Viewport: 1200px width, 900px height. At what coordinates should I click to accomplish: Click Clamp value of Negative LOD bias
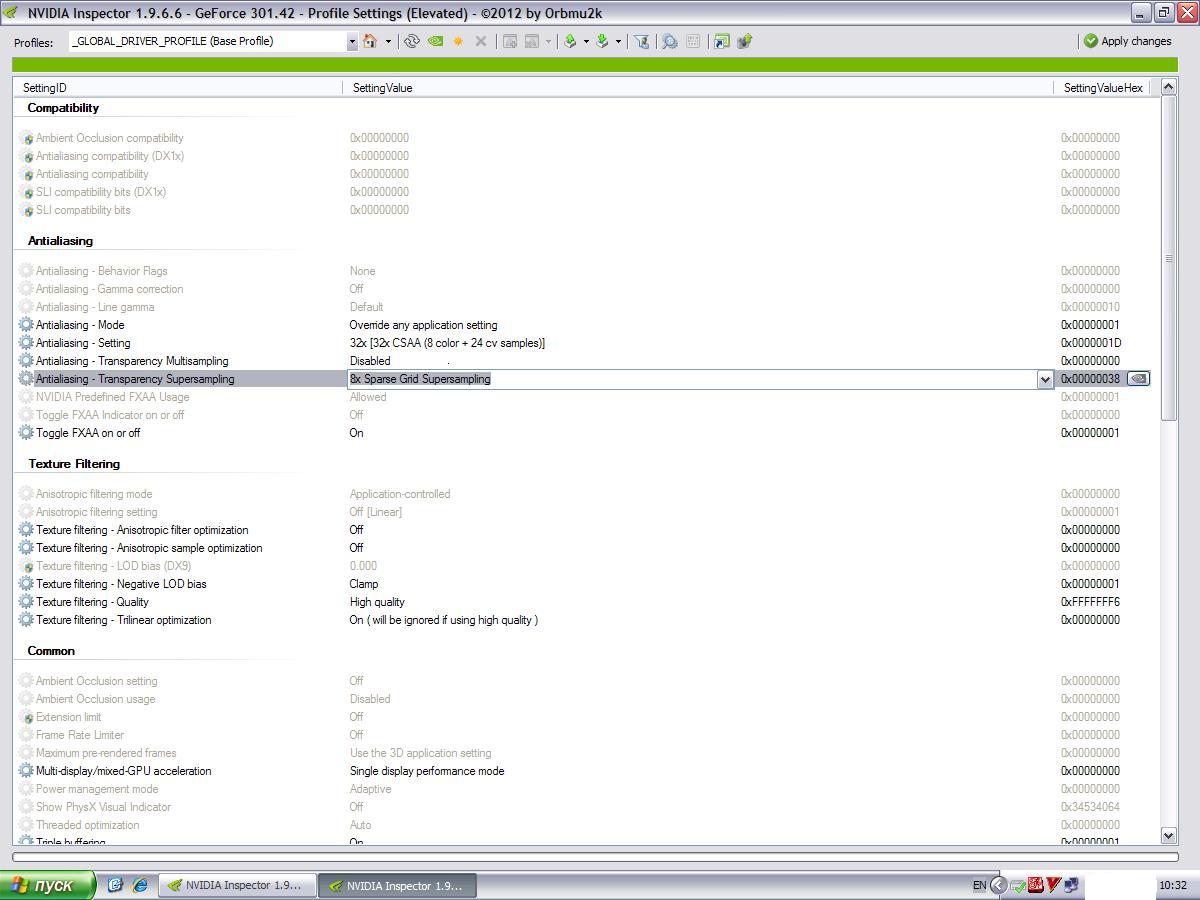(364, 584)
